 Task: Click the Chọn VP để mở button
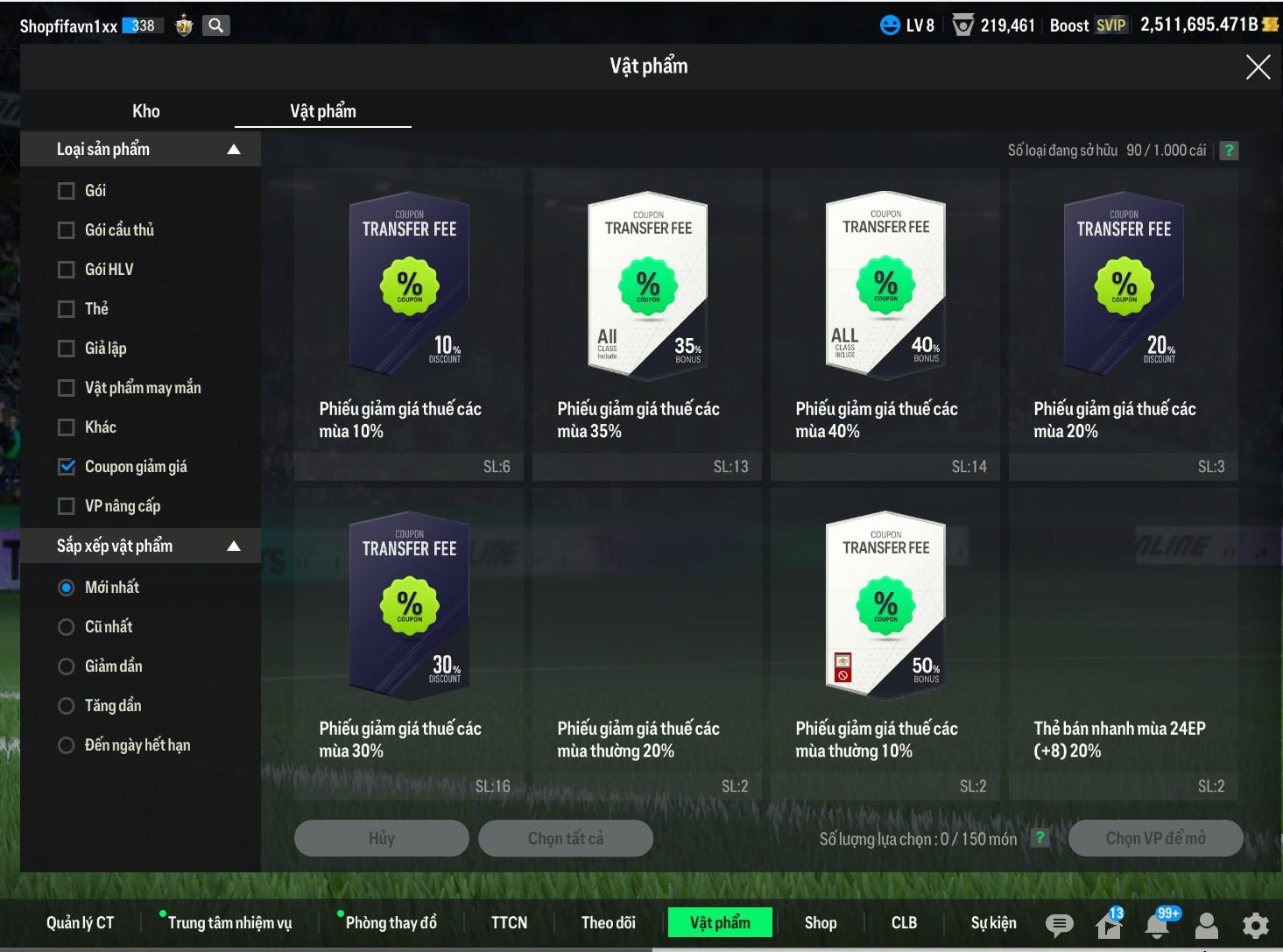(x=1156, y=838)
